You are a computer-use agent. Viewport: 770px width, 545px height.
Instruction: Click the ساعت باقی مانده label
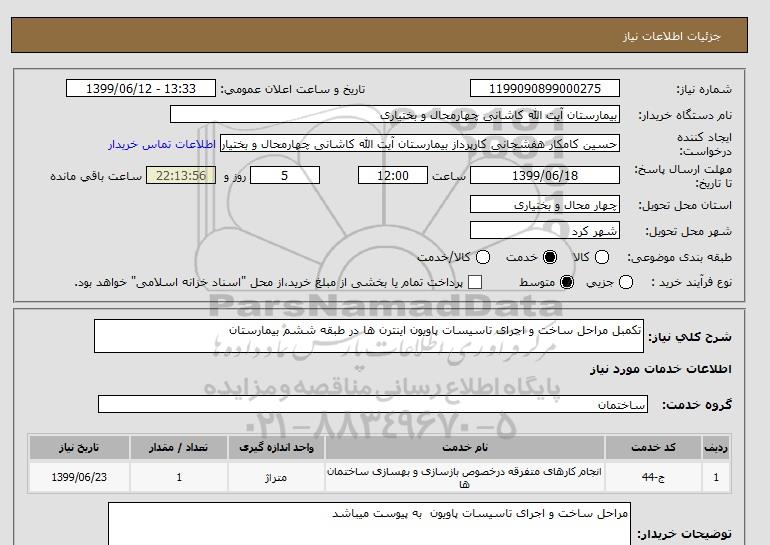[96, 176]
